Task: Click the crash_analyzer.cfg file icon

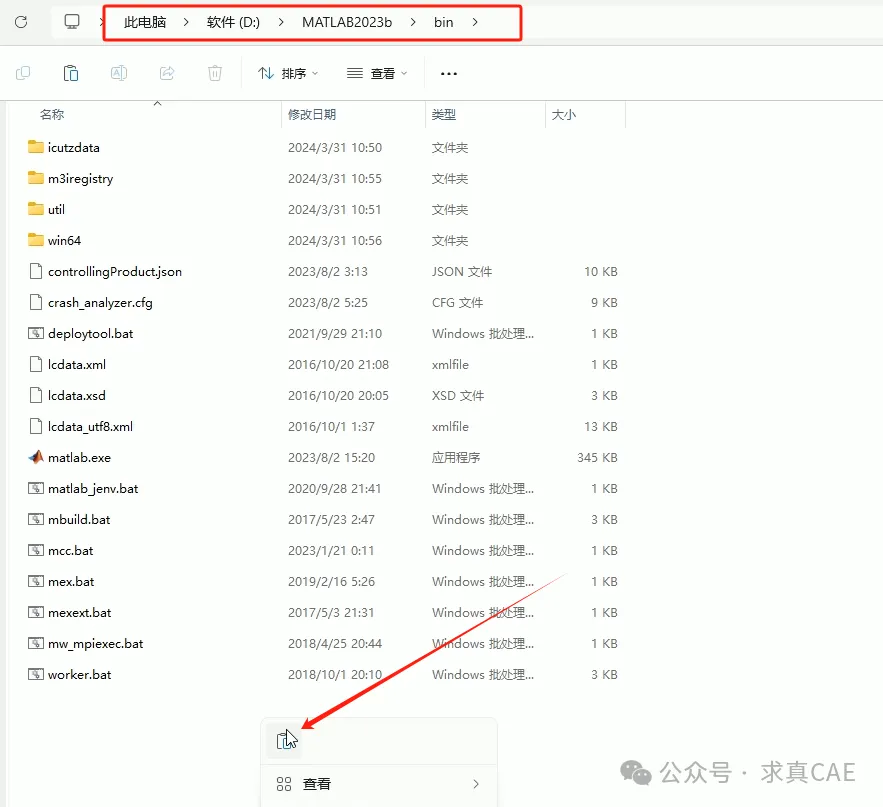Action: click(x=35, y=302)
